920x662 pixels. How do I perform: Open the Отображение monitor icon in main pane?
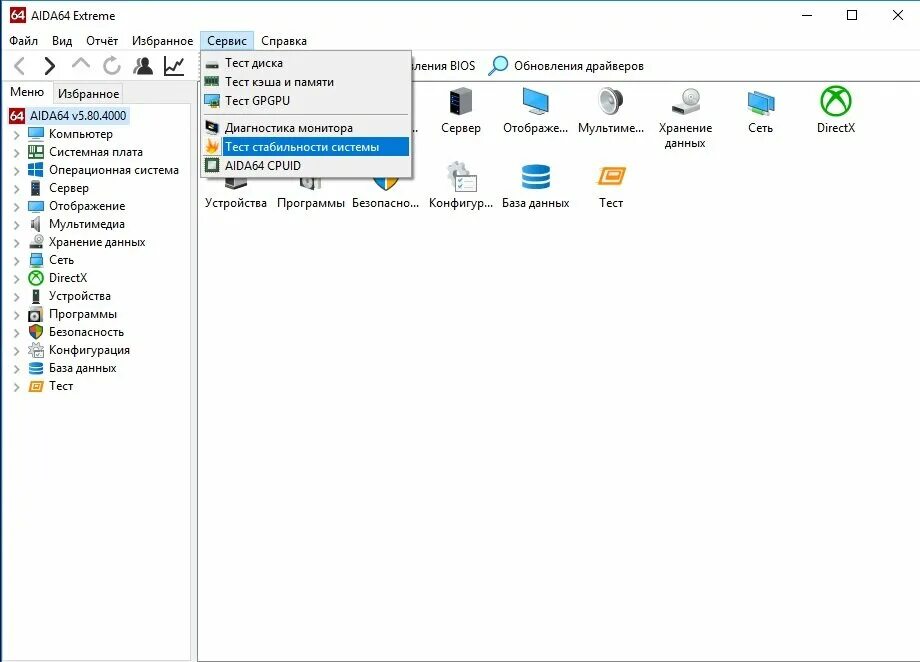[x=535, y=102]
